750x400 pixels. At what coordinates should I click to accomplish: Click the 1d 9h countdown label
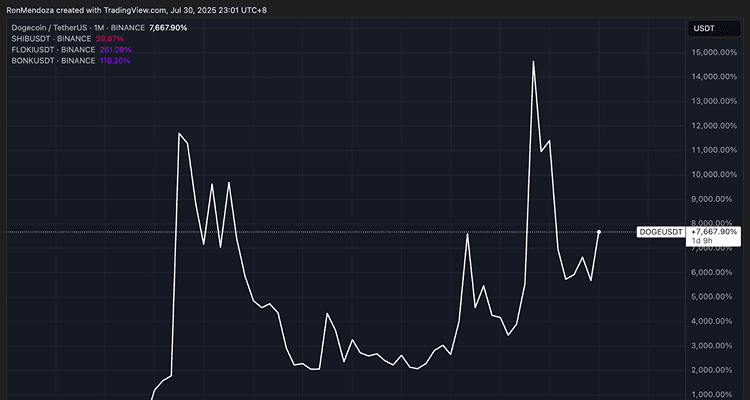[x=701, y=240]
